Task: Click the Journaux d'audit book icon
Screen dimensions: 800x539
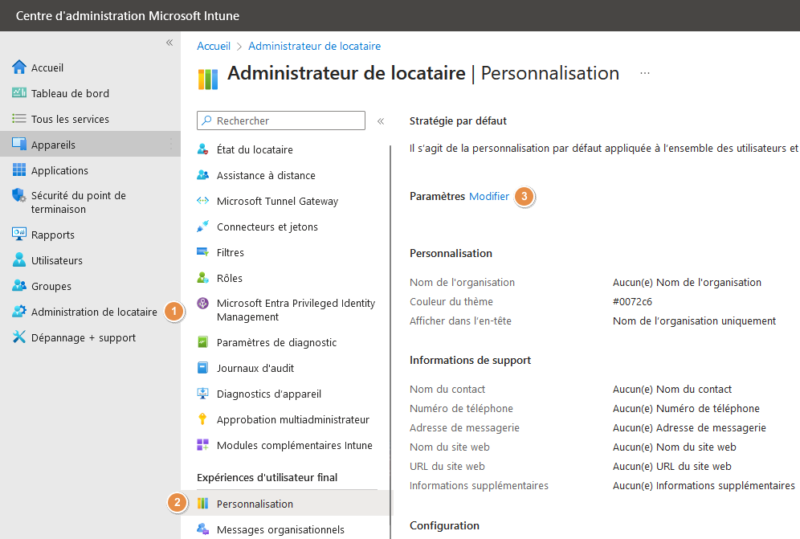Action: point(203,368)
